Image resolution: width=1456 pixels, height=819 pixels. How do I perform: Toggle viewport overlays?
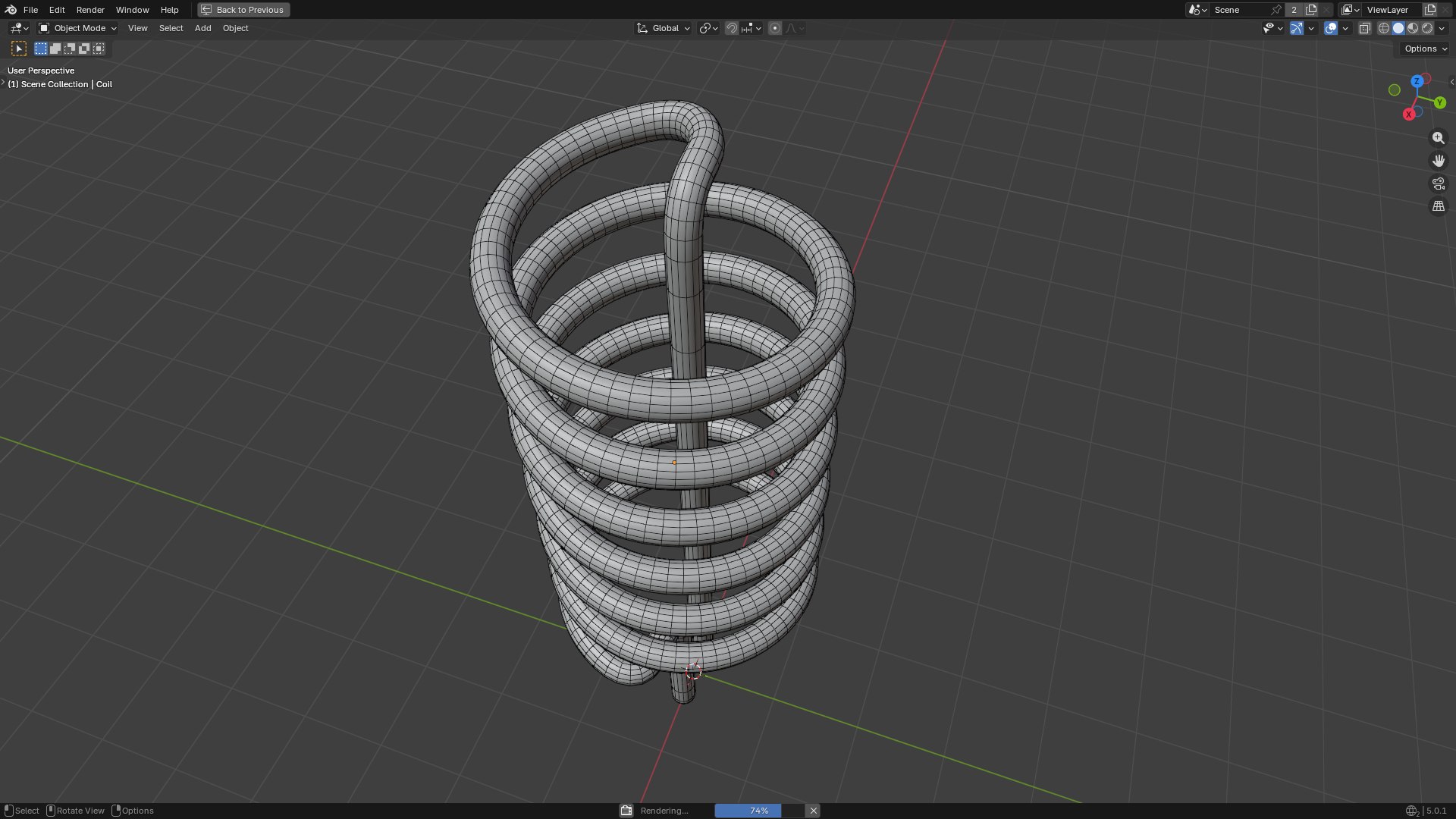pos(1331,28)
